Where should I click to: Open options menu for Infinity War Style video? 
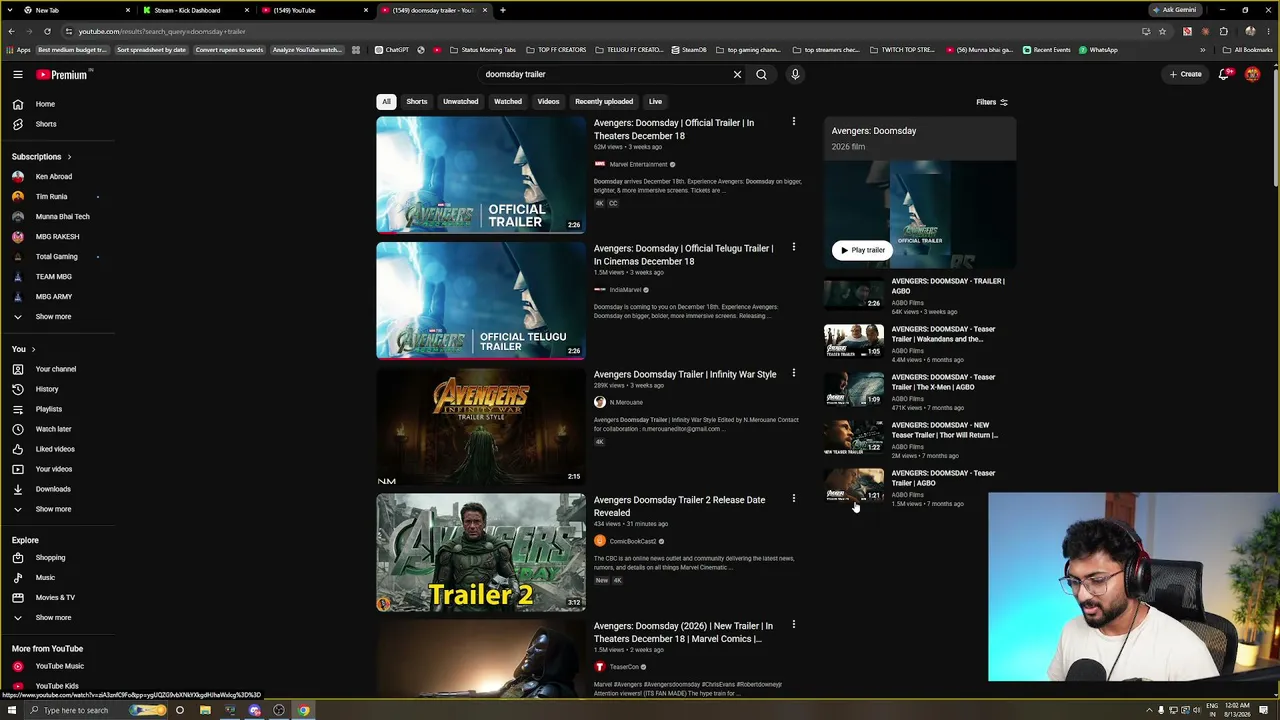pyautogui.click(x=794, y=373)
